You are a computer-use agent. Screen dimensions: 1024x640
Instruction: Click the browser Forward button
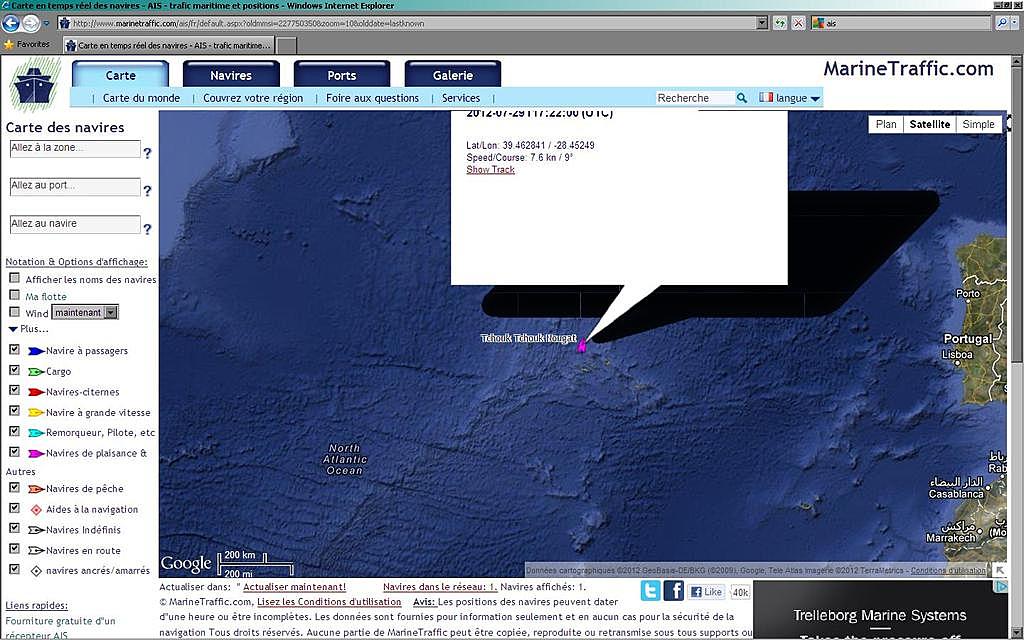point(31,23)
